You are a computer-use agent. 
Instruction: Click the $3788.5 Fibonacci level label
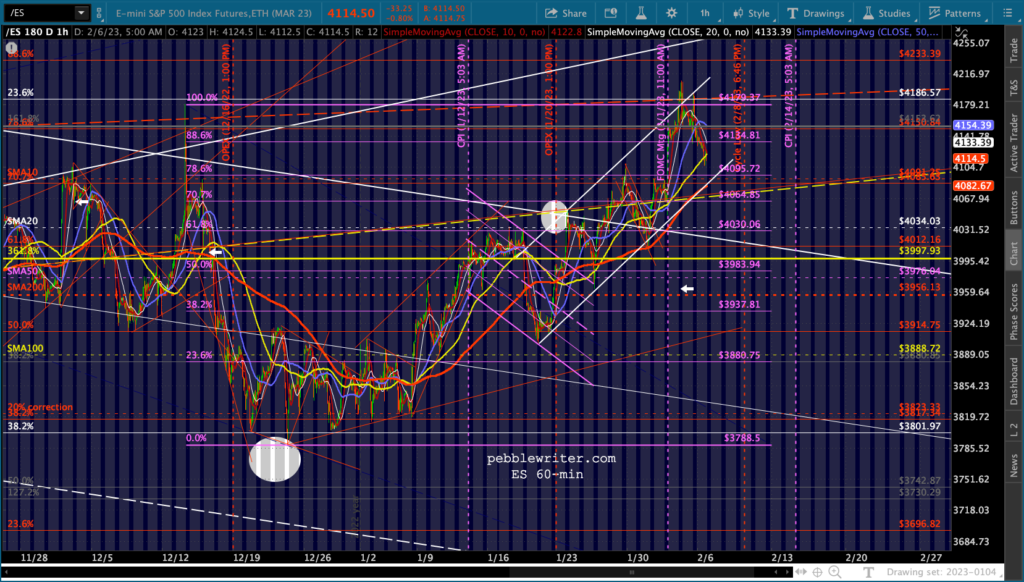click(x=742, y=438)
